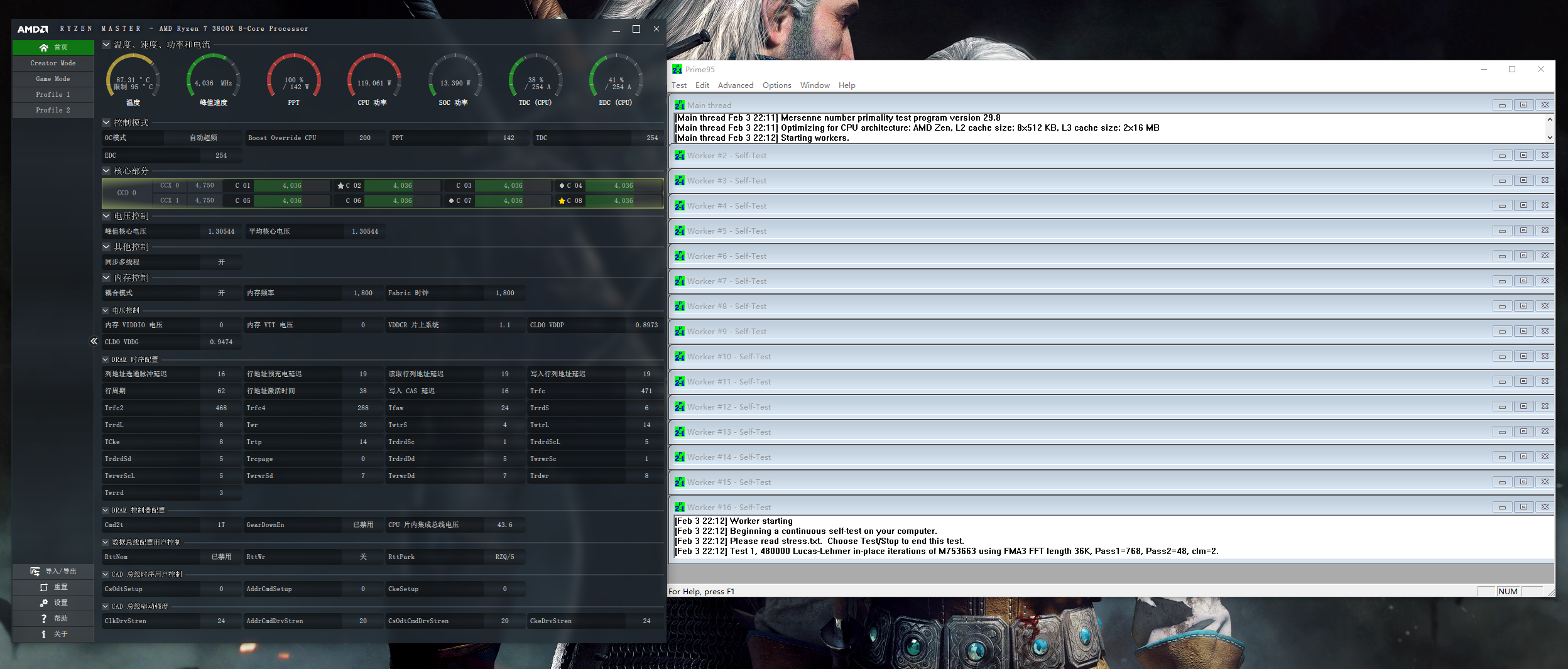1568x669 pixels.
Task: Click the Worker #16 window icon
Action: tap(680, 507)
